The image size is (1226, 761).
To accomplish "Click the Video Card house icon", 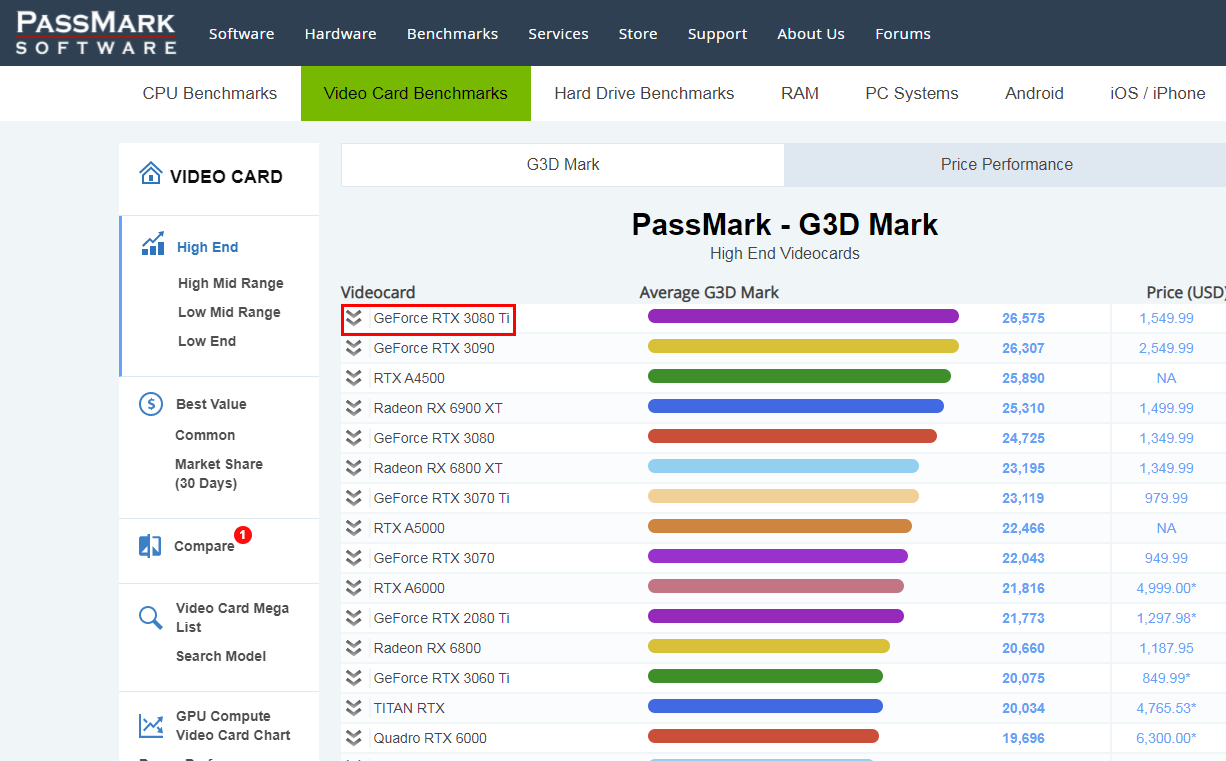I will [x=151, y=174].
